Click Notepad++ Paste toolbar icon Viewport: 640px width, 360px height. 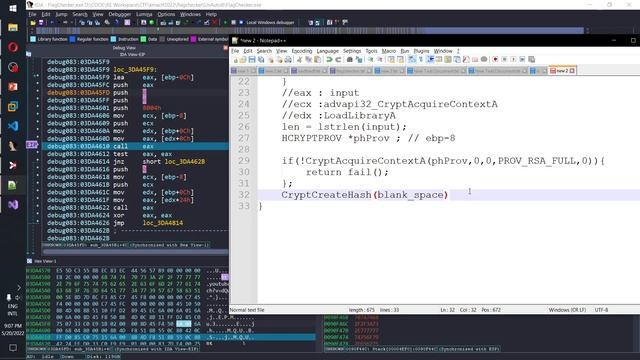point(317,60)
